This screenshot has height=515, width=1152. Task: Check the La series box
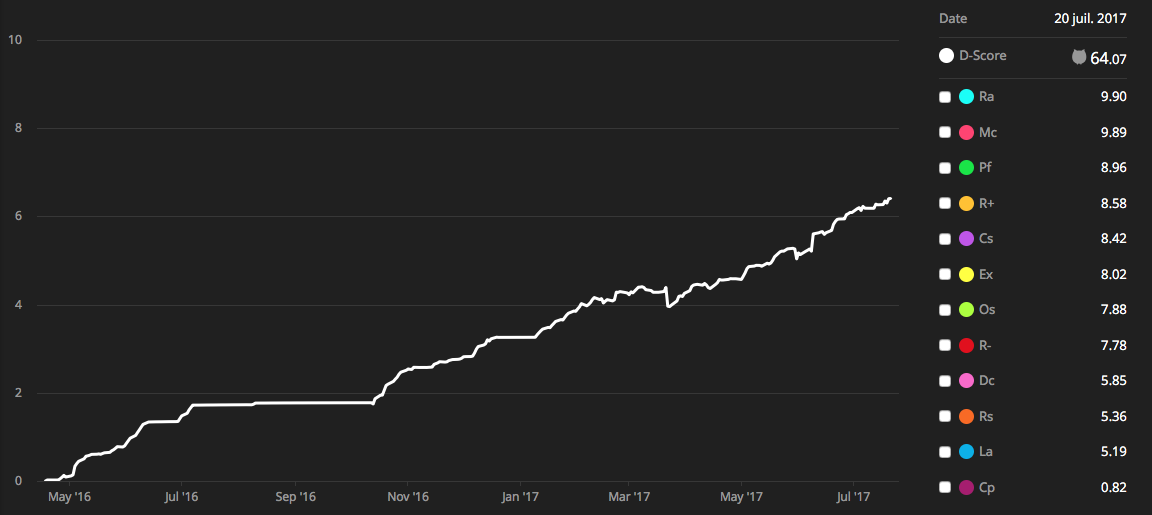tap(946, 452)
